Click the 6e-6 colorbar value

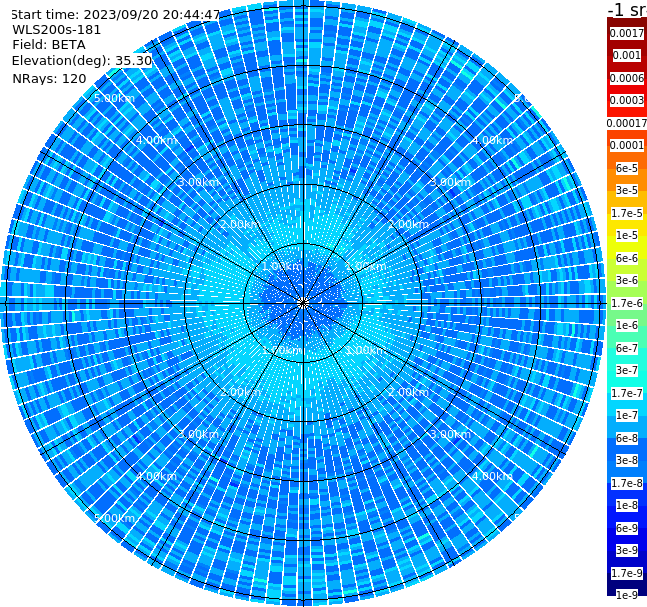[x=627, y=258]
